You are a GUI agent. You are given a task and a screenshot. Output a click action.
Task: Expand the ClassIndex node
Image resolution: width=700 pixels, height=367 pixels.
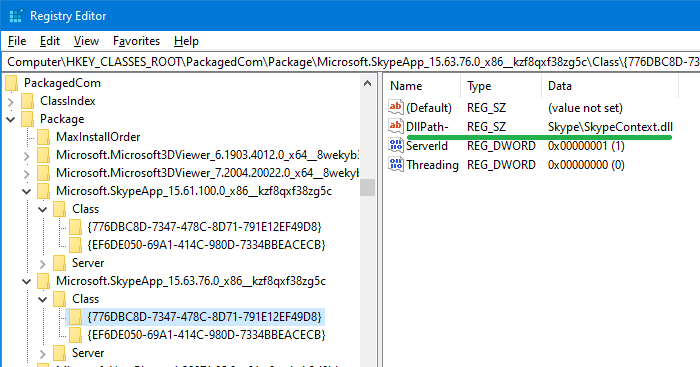point(11,101)
